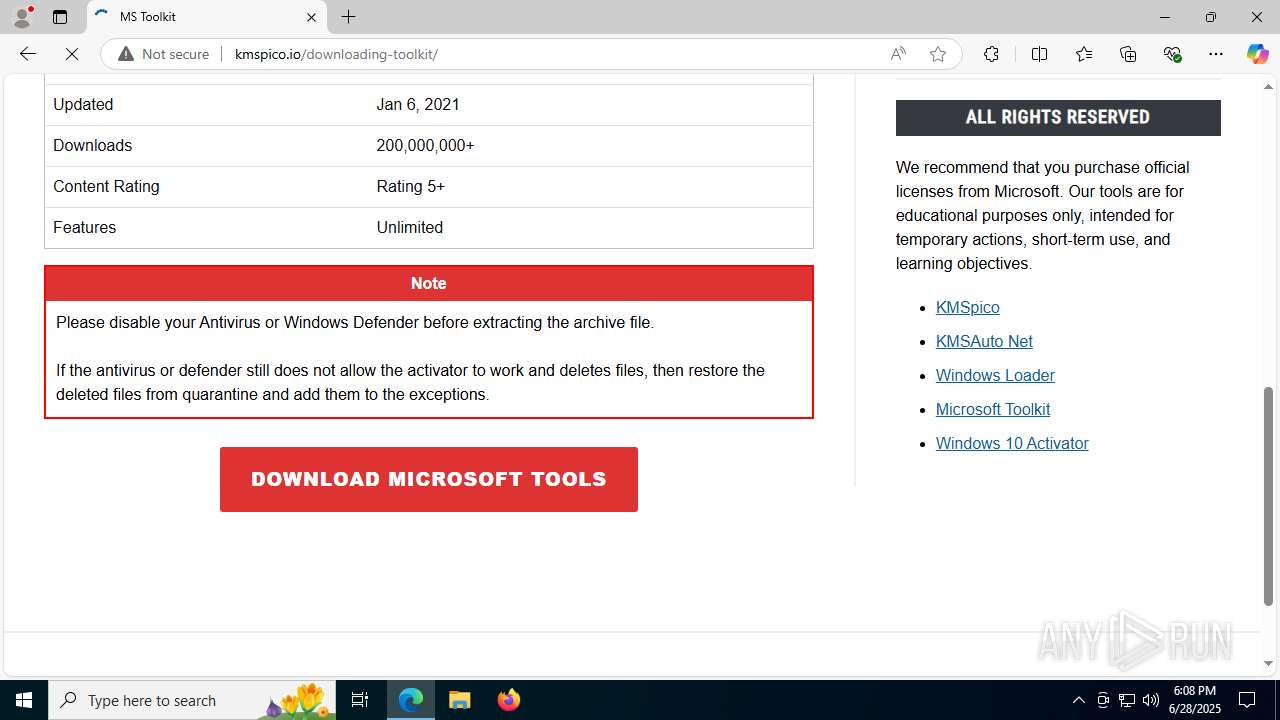Open the Windows Start menu
Screen dimensions: 1280x720
point(24,700)
